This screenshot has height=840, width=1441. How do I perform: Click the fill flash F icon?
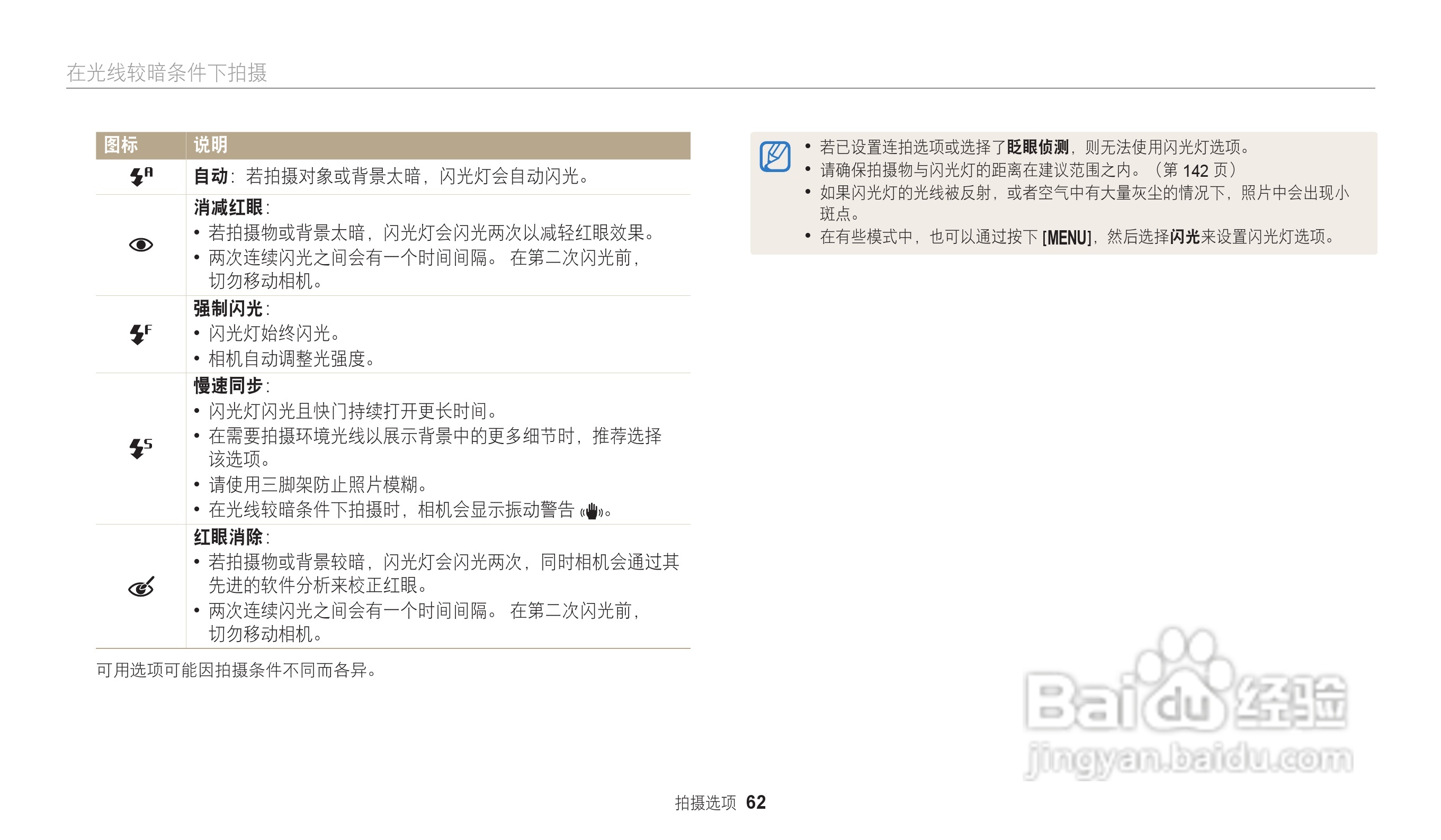(141, 335)
